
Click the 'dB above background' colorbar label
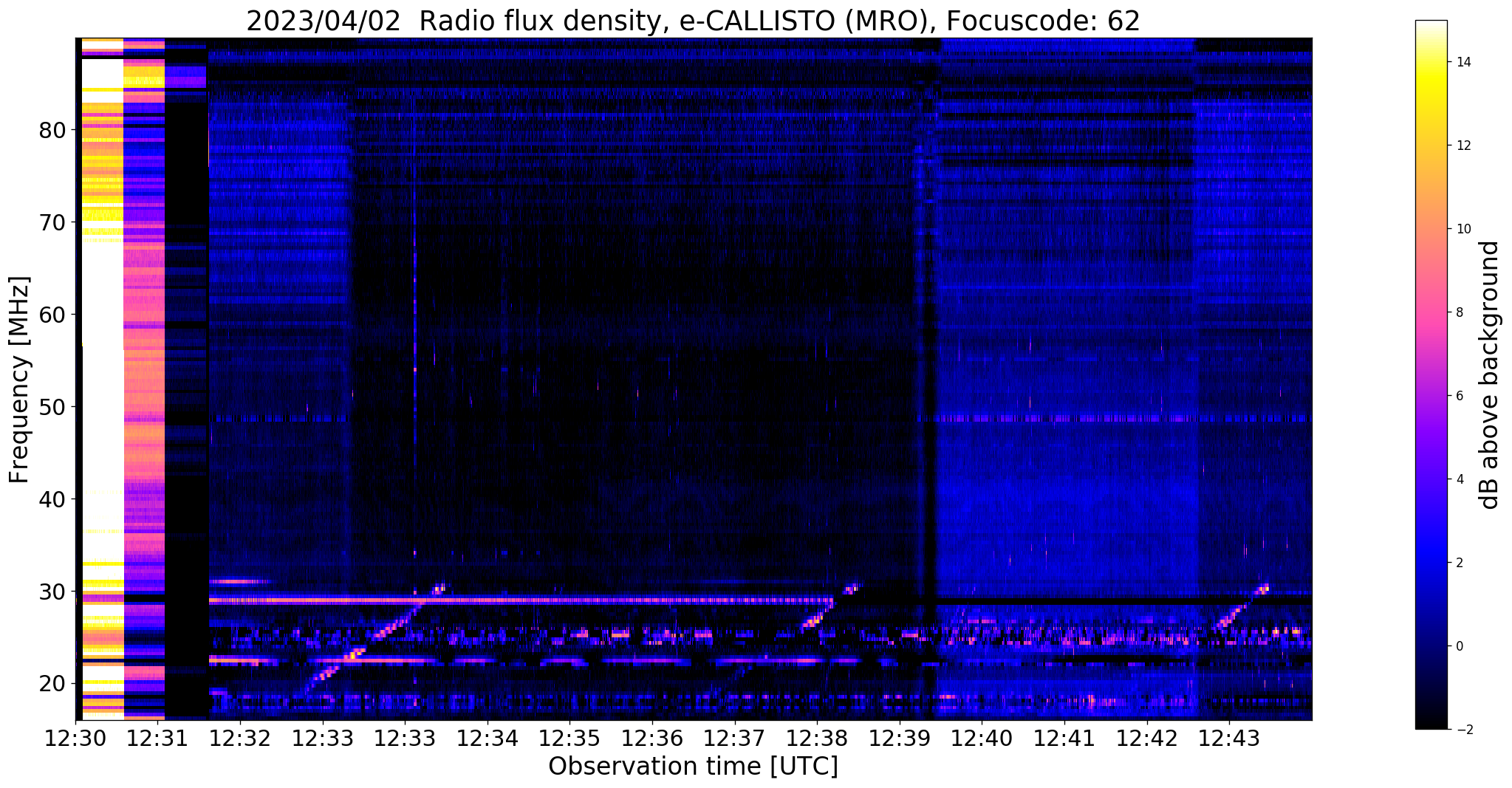click(1490, 374)
